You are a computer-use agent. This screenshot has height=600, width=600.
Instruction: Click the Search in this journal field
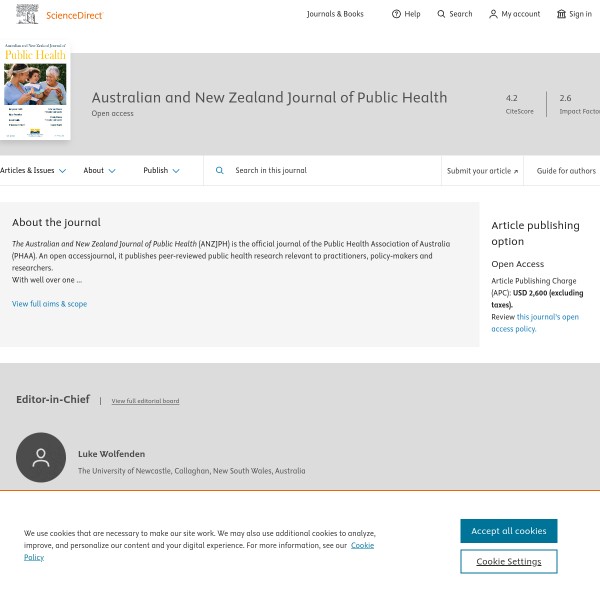[330, 171]
